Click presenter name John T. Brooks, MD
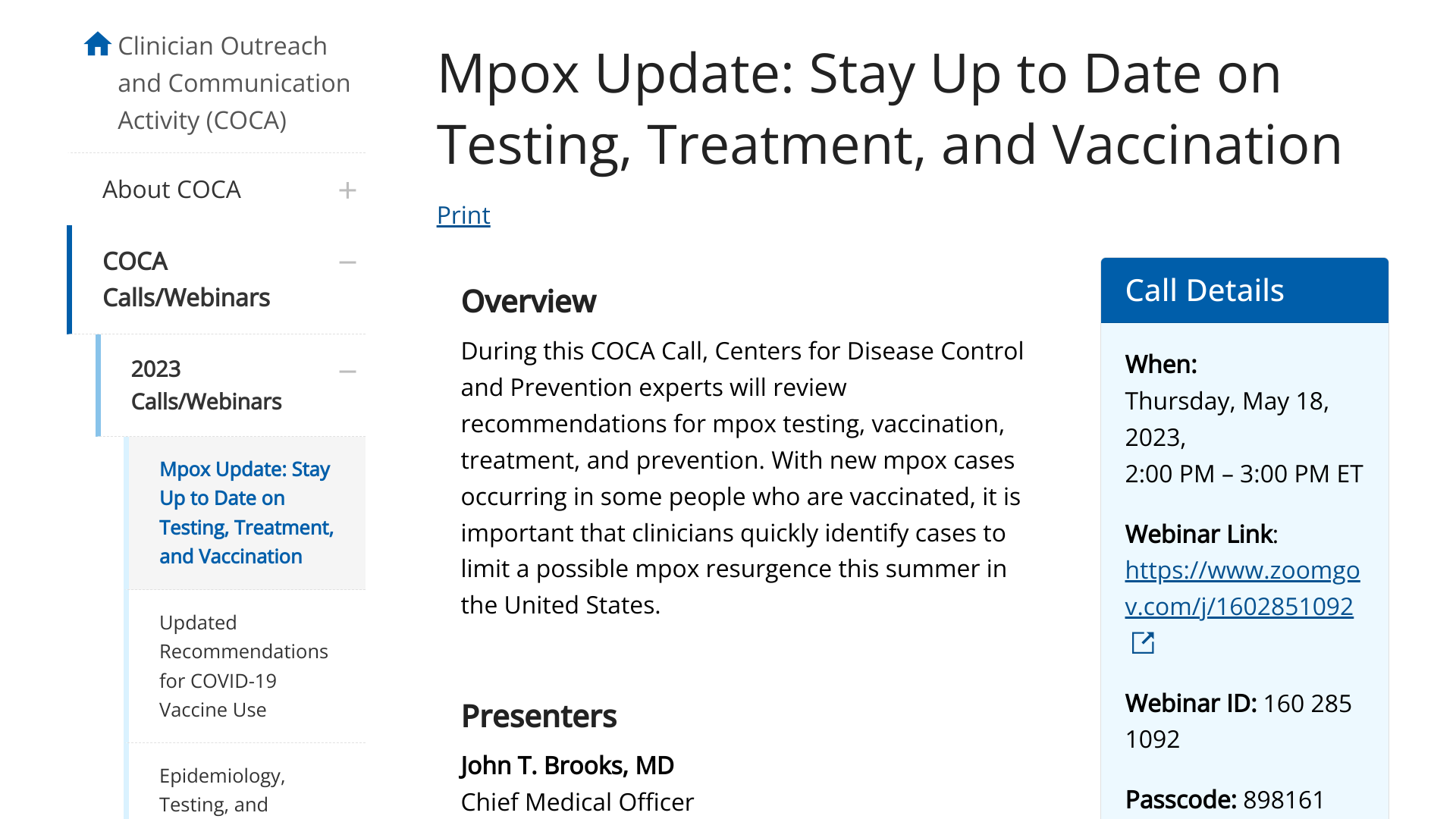Screen dimensions: 1456x819 pyautogui.click(x=567, y=766)
